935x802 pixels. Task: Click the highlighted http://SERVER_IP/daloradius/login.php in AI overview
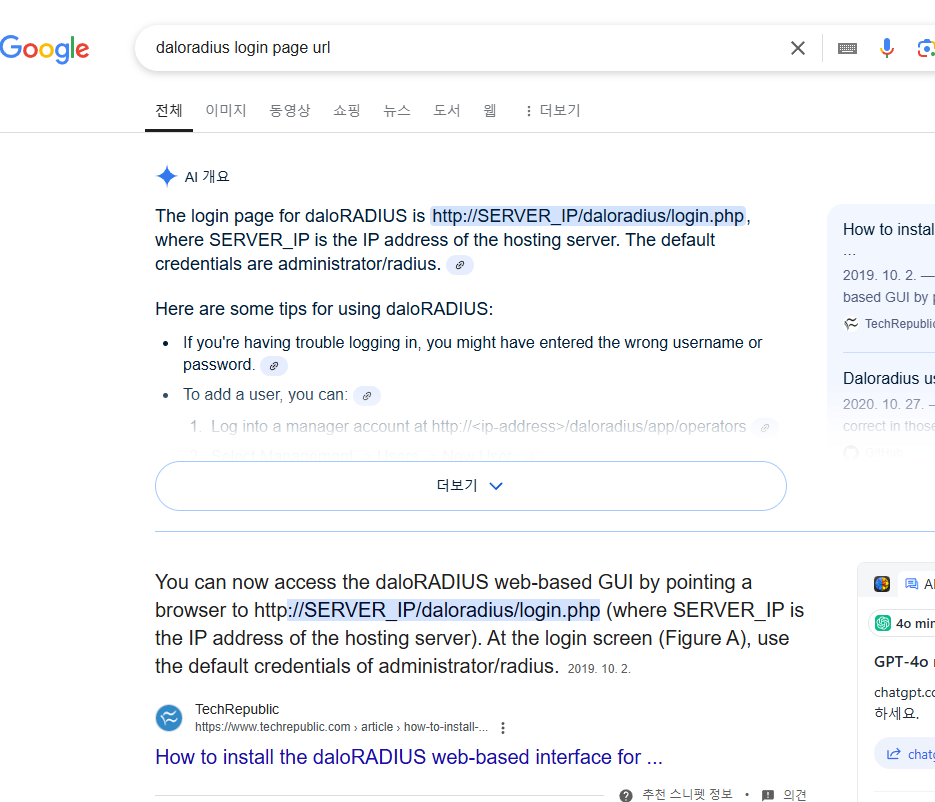tap(588, 216)
